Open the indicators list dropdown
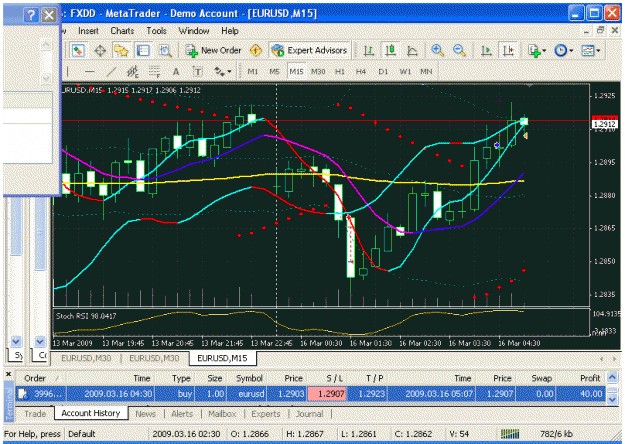 537,51
